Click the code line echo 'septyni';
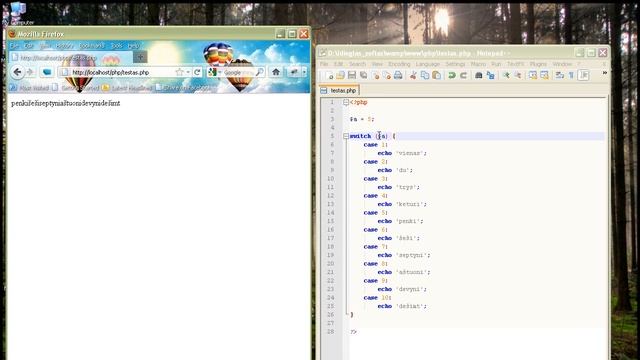The height and width of the screenshot is (360, 640). point(404,255)
